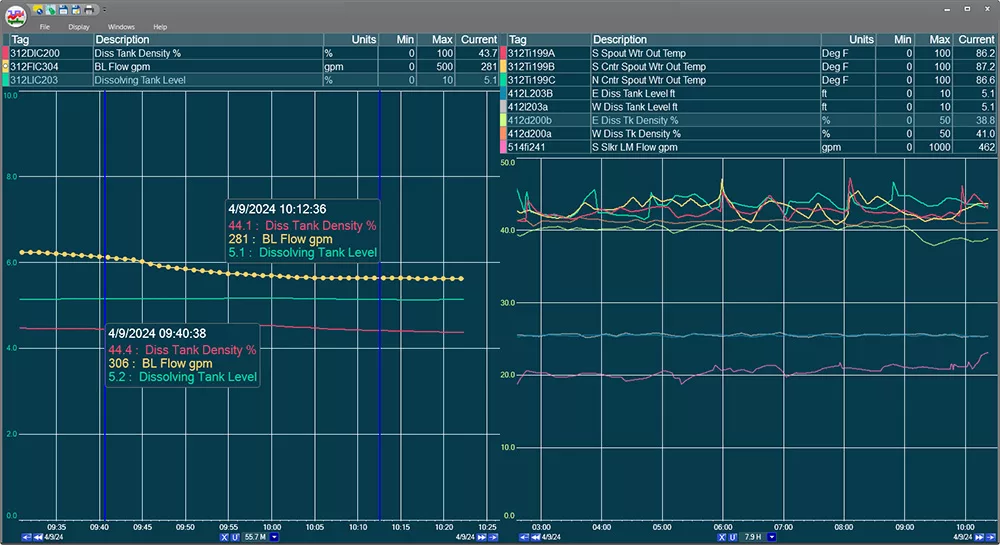This screenshot has height=545, width=1000.
Task: Click the yellow color swatch for 312FIC304
Action: click(5, 66)
